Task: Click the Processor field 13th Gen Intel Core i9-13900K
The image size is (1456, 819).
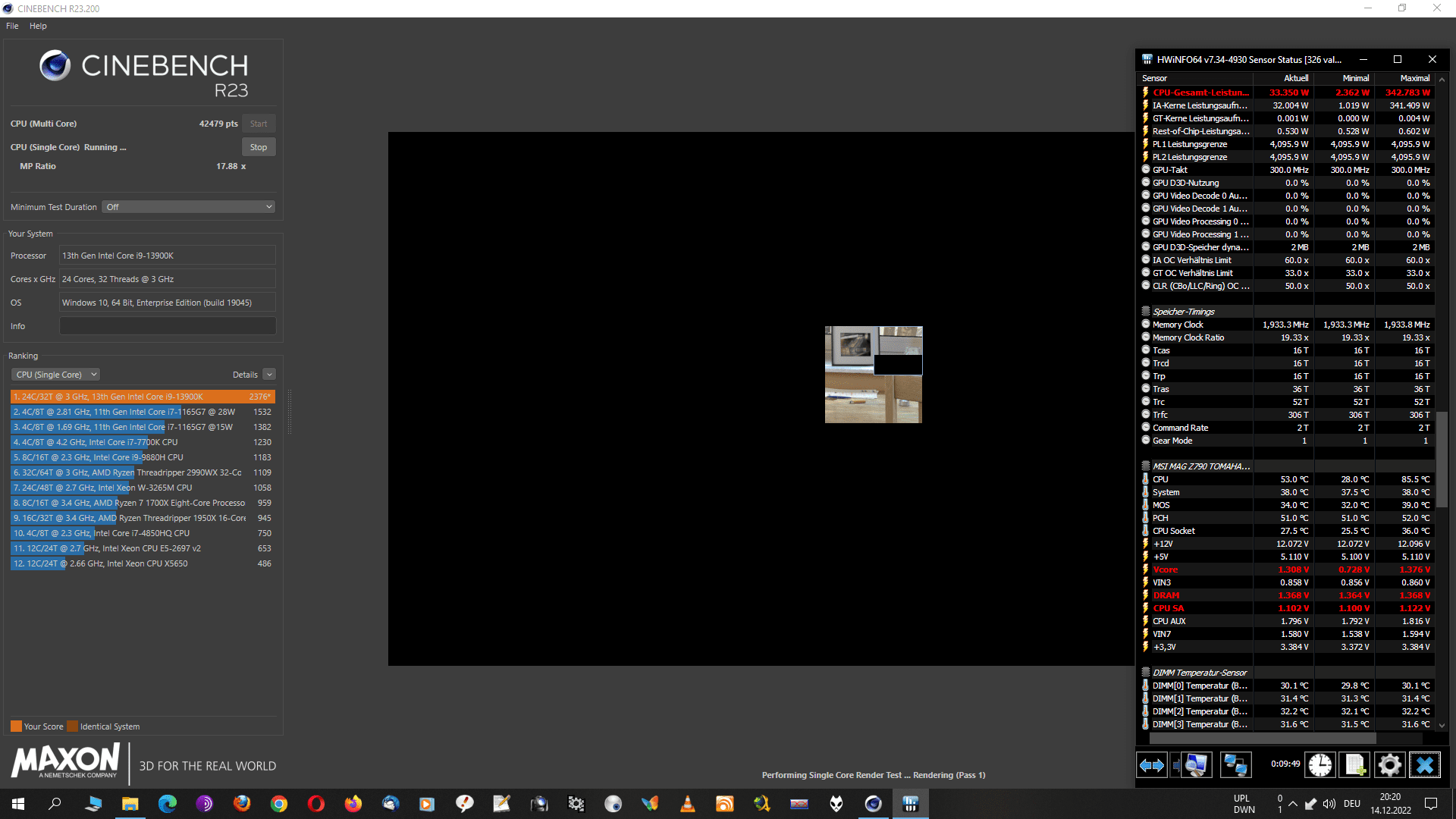Action: tap(168, 256)
